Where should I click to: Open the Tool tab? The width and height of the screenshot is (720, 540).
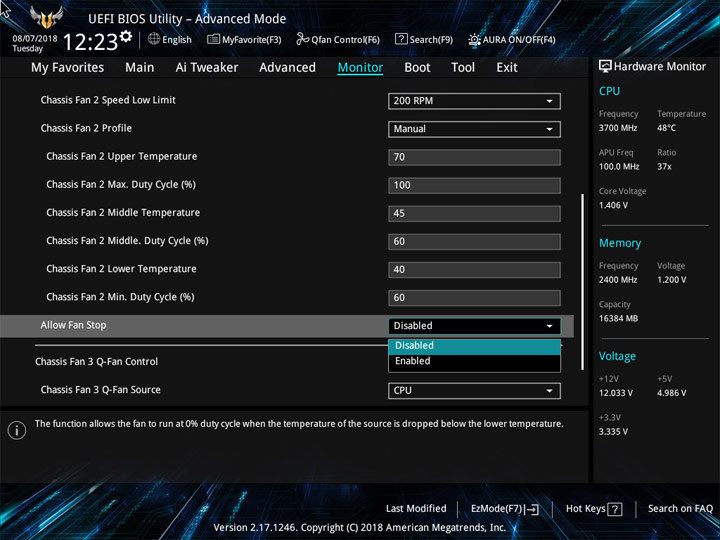point(463,68)
